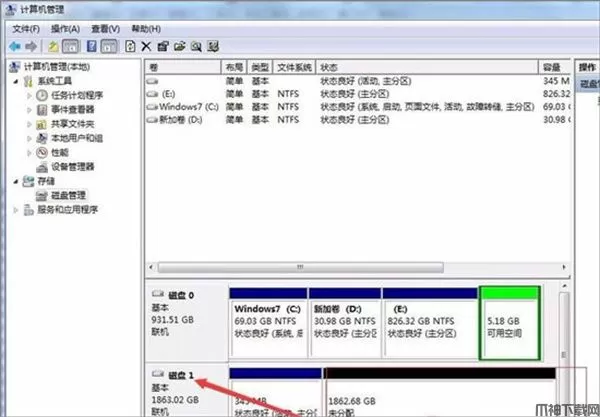600x417 pixels.
Task: Select the 1862.68 GB 未分配 block
Action: (x=440, y=392)
